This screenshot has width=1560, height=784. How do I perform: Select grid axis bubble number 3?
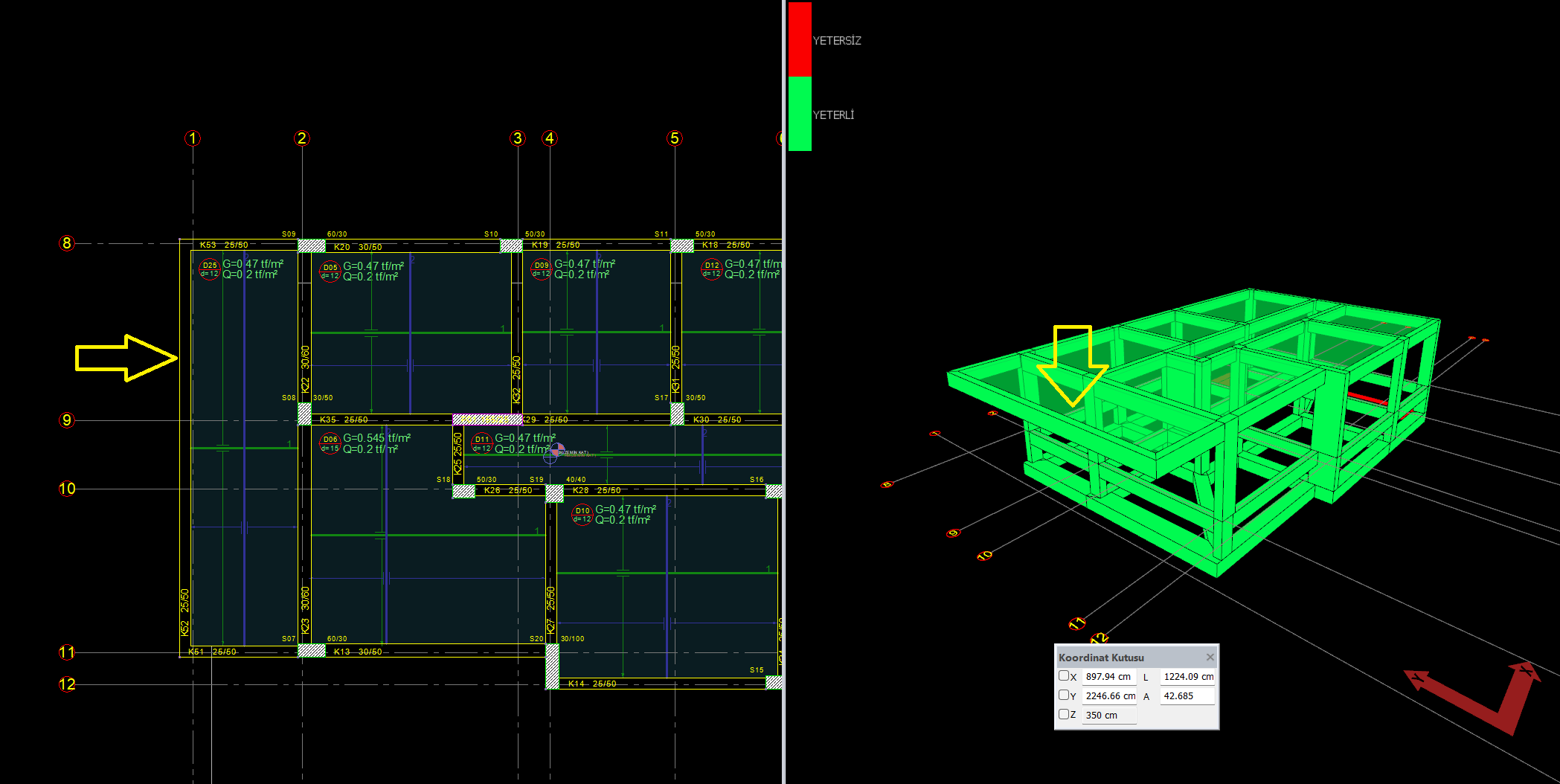tap(518, 138)
